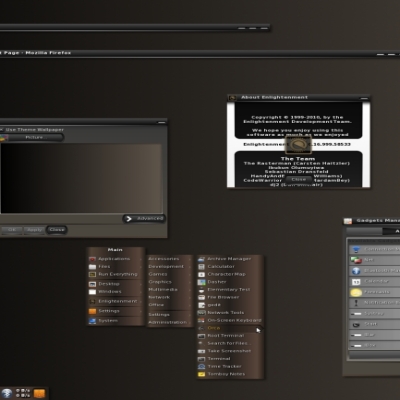Open the Office category
Viewport: 400px width, 400px height.
click(170, 305)
